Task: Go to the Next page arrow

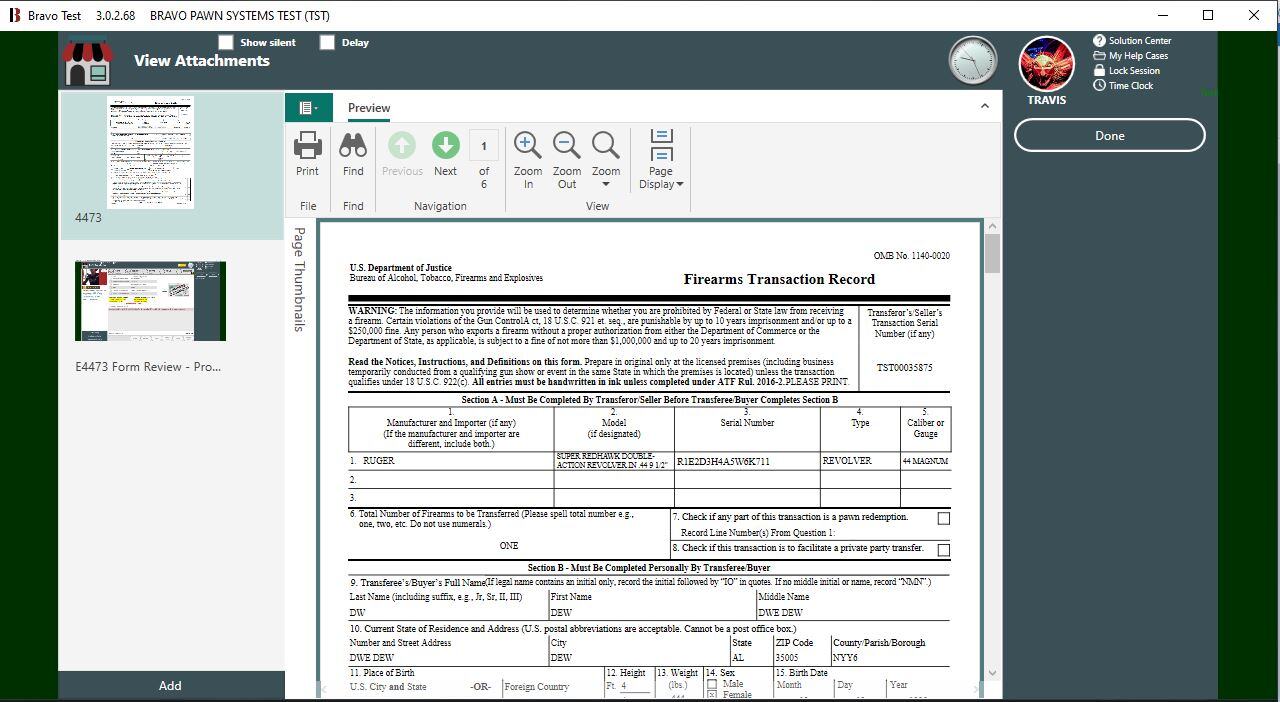Action: 445,146
